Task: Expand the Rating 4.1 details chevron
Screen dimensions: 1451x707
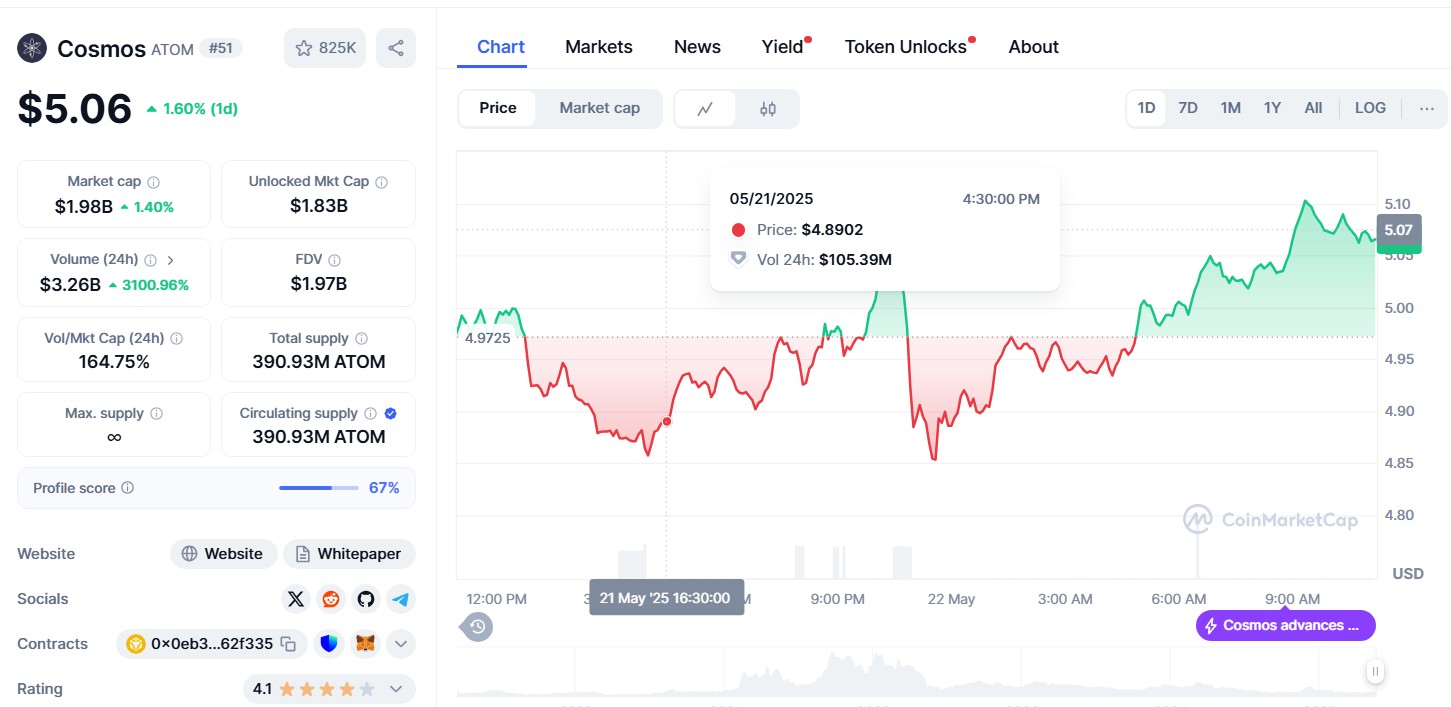Action: (x=396, y=689)
